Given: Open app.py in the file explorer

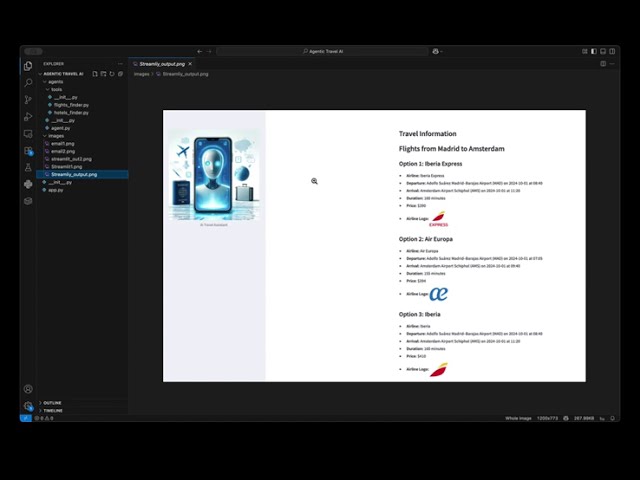Looking at the screenshot, I should point(55,189).
